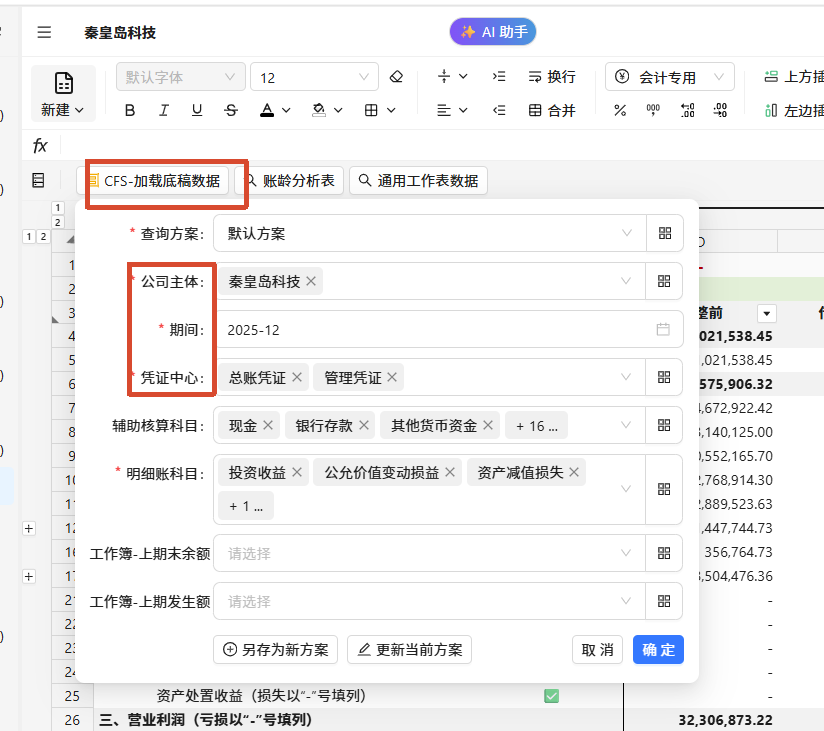824x731 pixels.
Task: Open the fill color picker
Action: coord(326,110)
